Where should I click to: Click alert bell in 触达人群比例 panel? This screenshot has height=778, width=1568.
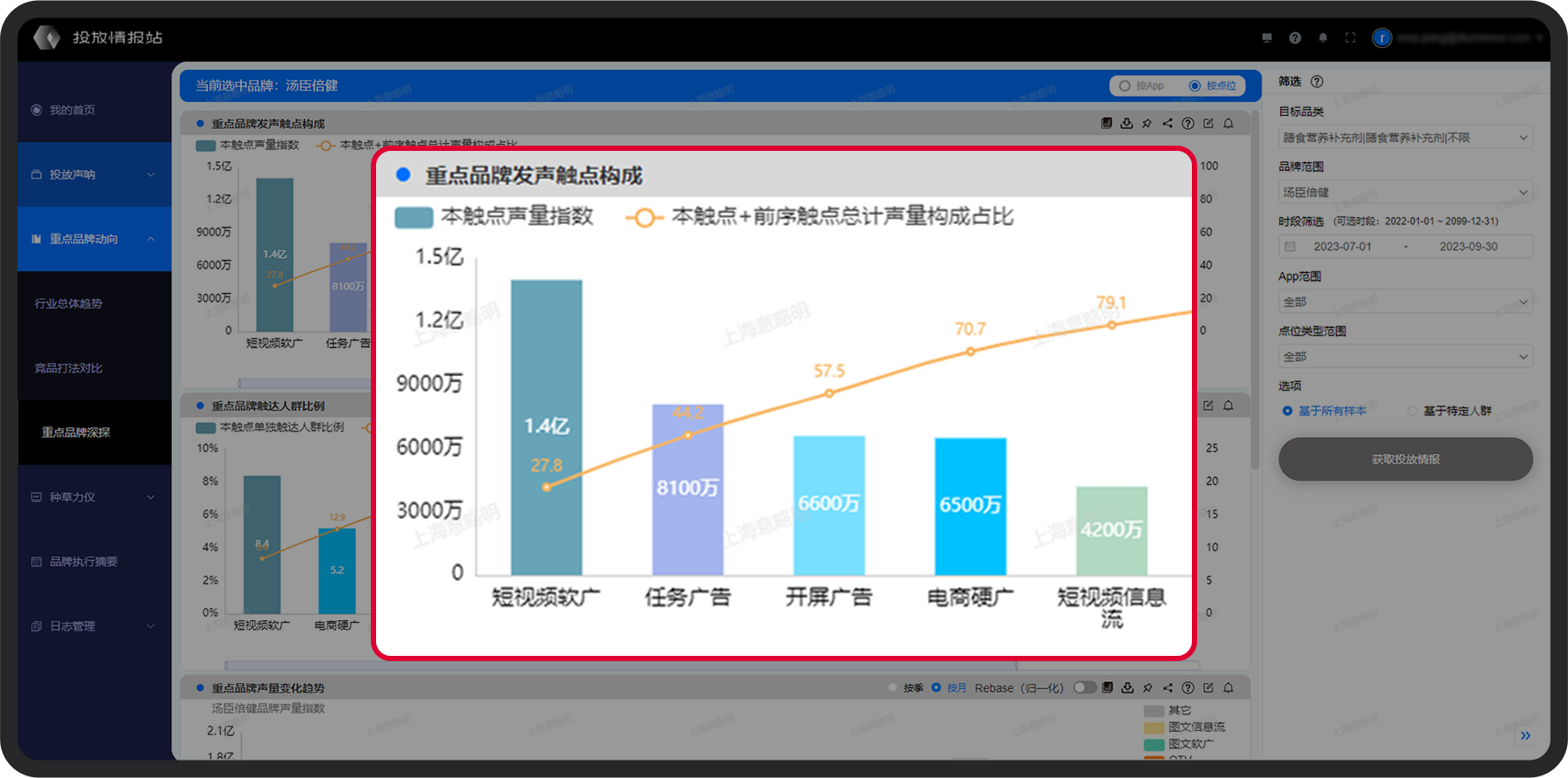pos(1229,406)
